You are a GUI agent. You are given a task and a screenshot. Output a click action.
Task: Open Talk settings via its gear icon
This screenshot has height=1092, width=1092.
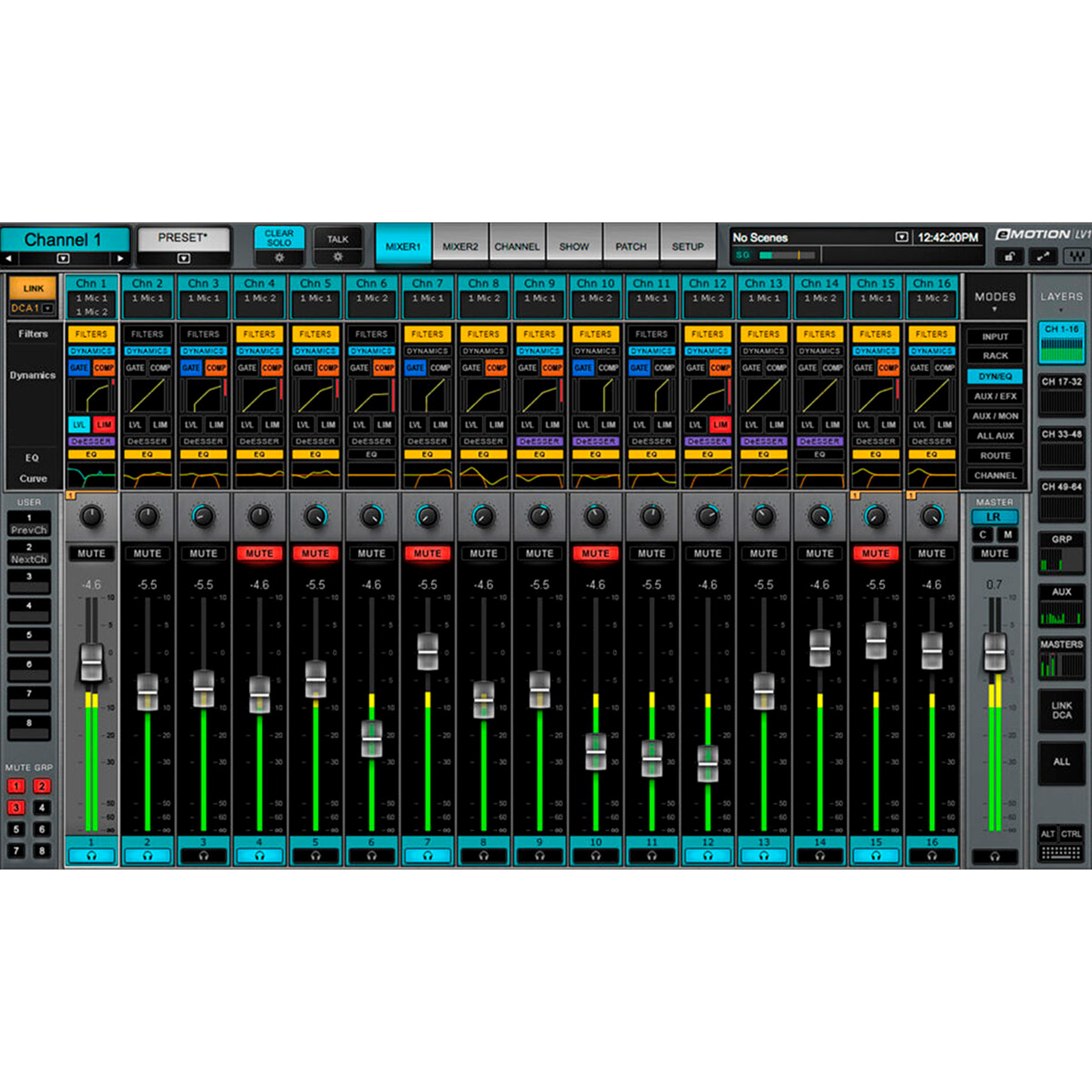coord(337,257)
